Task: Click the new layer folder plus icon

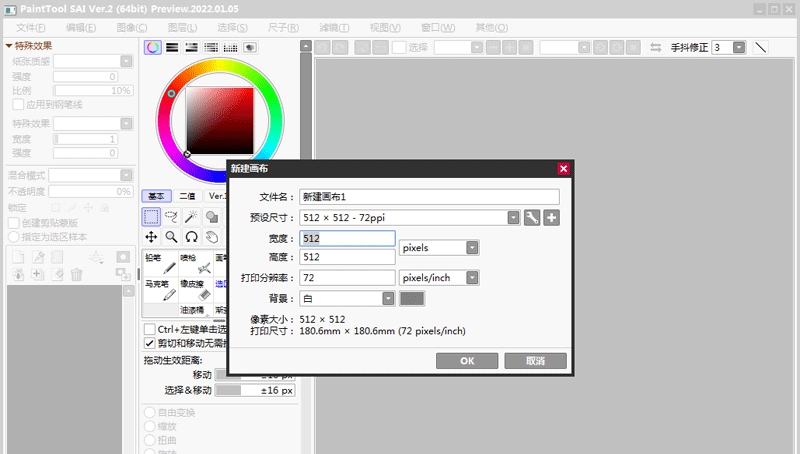Action: tap(38, 274)
